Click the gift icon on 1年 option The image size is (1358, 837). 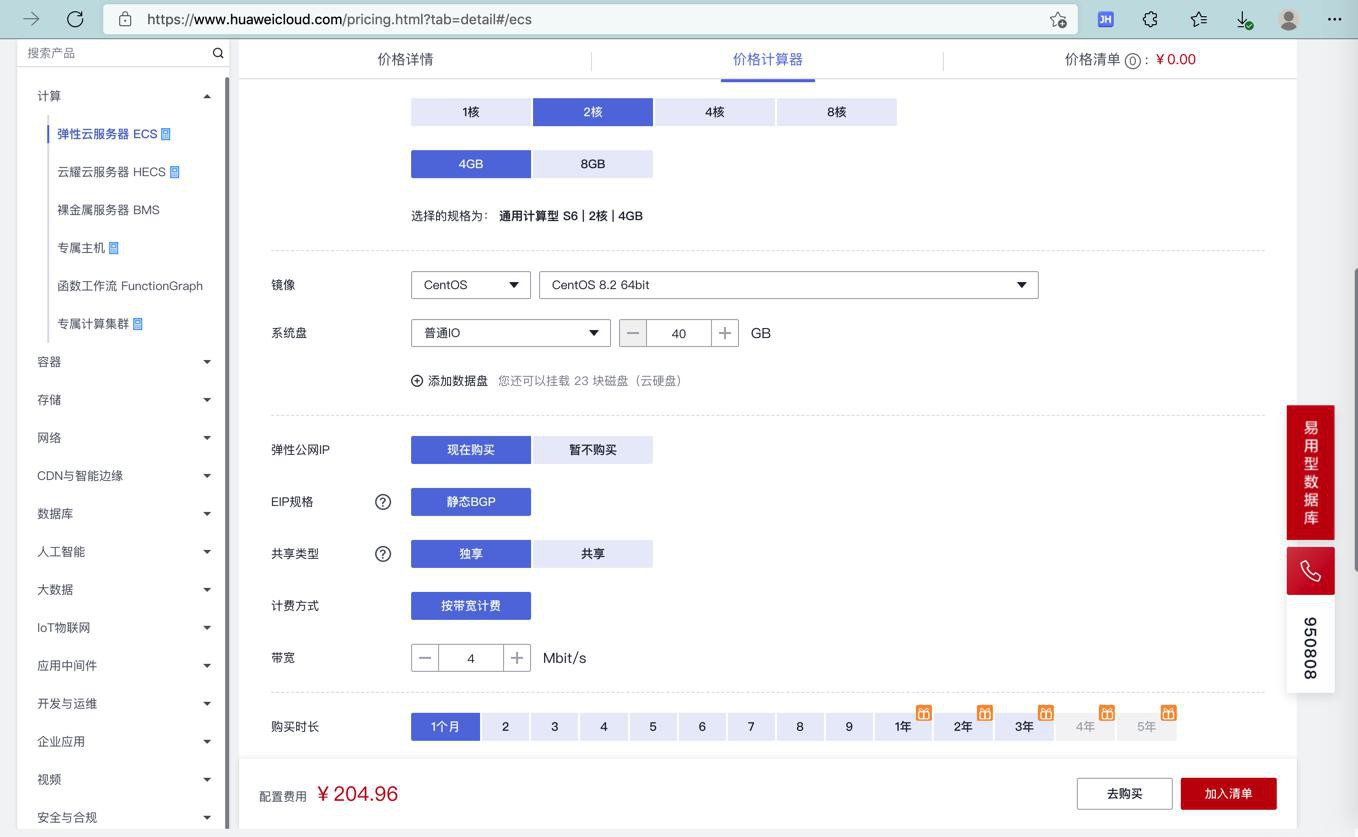point(924,713)
